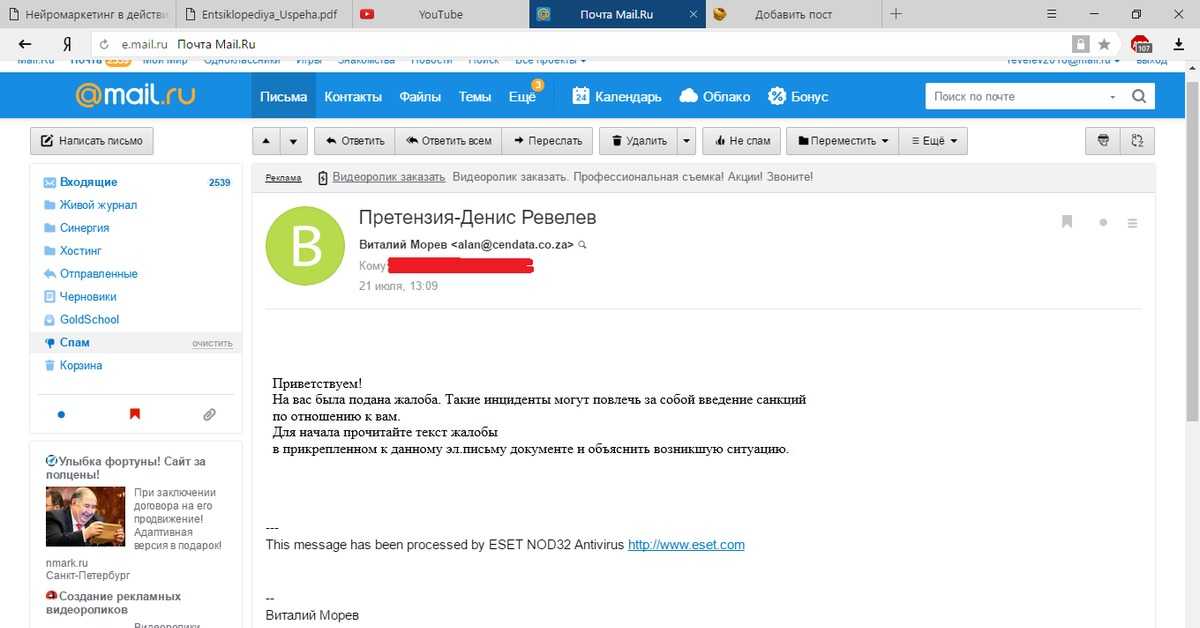Screen dimensions: 1200x628
Task: Click the 'Ответить' reply button
Action: [x=354, y=141]
